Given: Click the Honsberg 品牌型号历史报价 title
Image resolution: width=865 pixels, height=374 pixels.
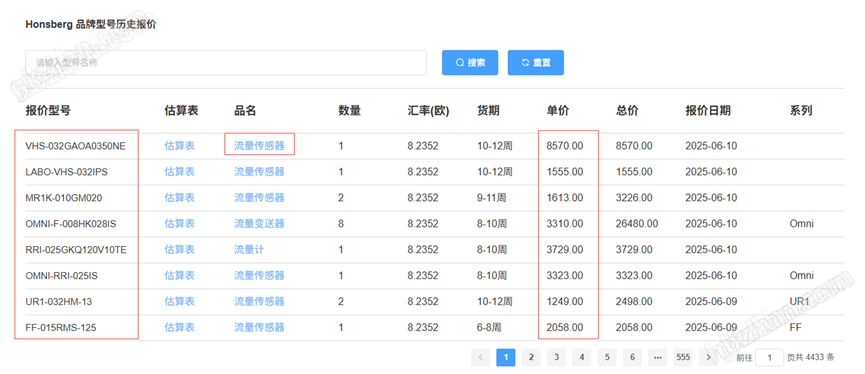Looking at the screenshot, I should pyautogui.click(x=90, y=25).
